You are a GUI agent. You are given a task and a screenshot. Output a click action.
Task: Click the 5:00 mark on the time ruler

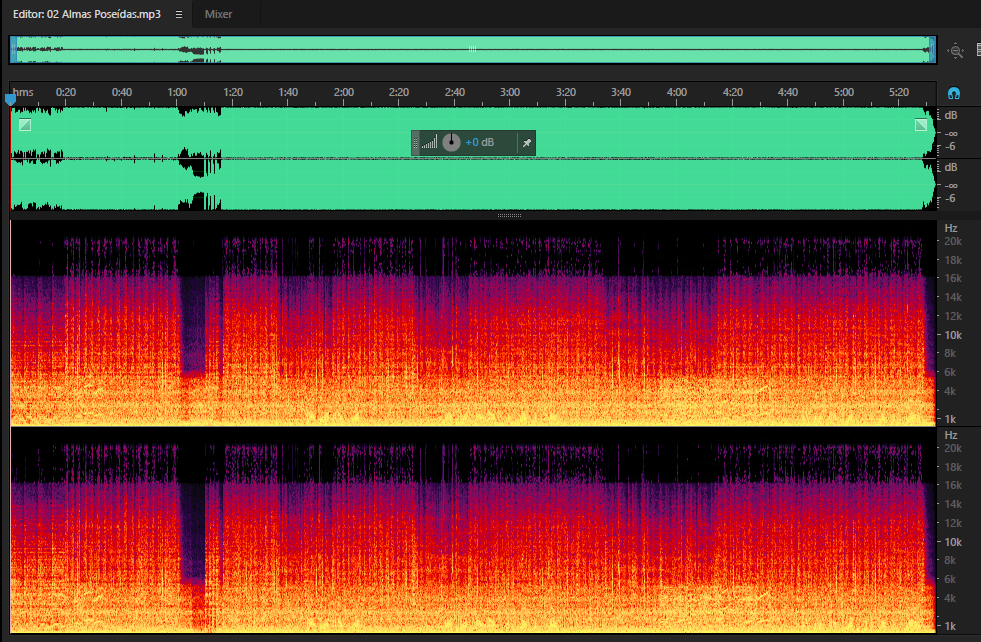tap(843, 92)
